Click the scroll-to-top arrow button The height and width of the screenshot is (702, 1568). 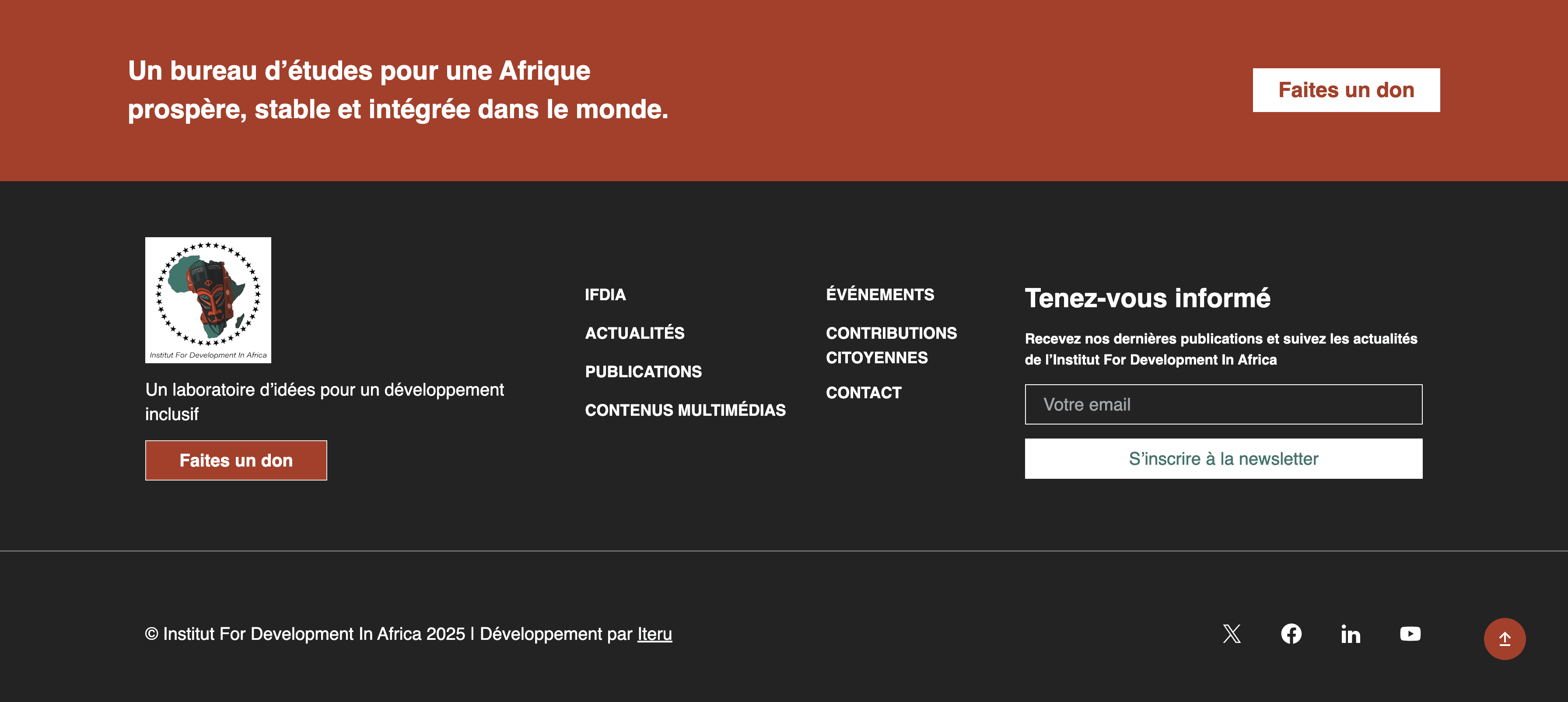coord(1504,639)
